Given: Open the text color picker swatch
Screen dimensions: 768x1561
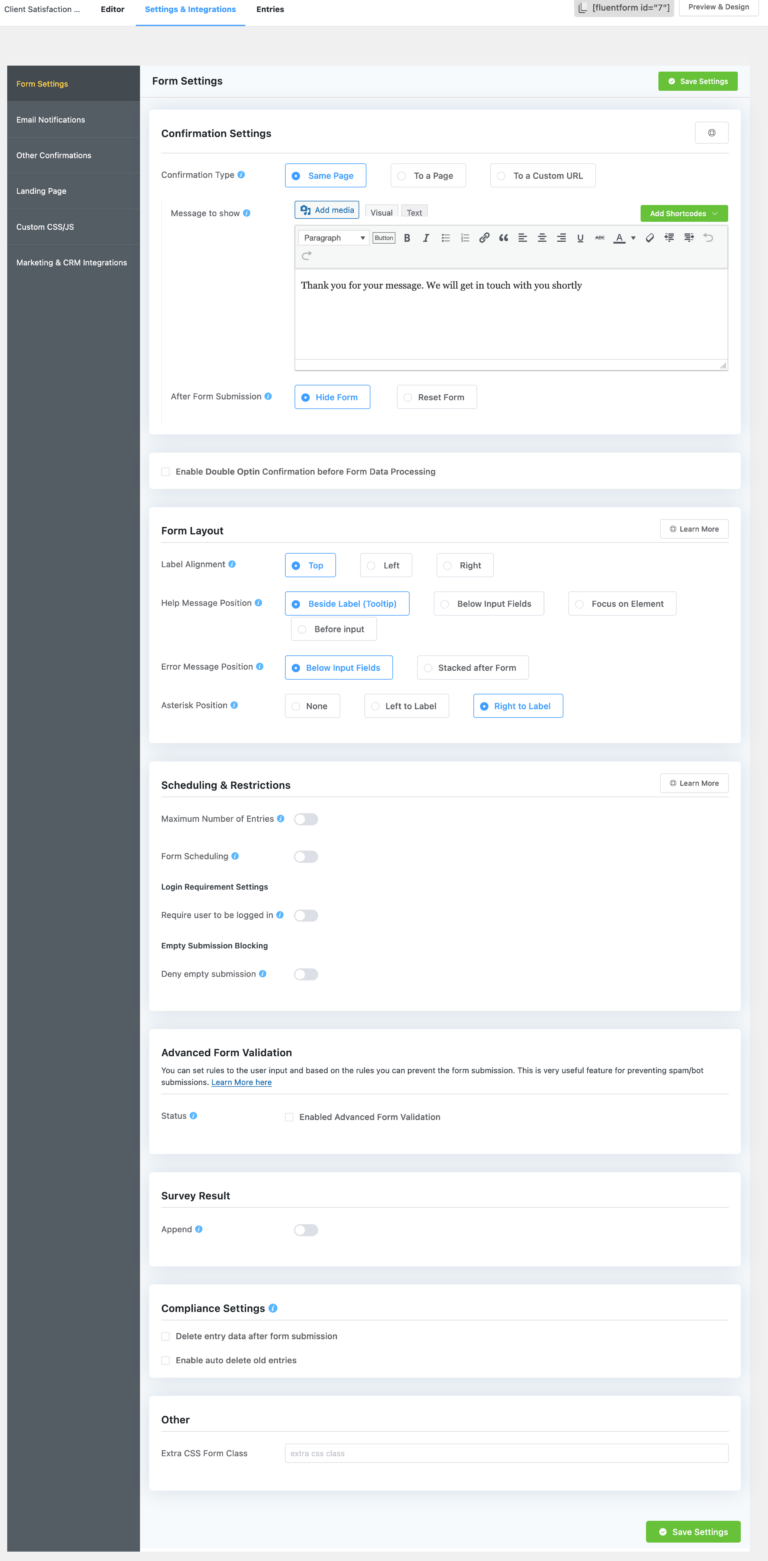Looking at the screenshot, I should click(x=618, y=237).
